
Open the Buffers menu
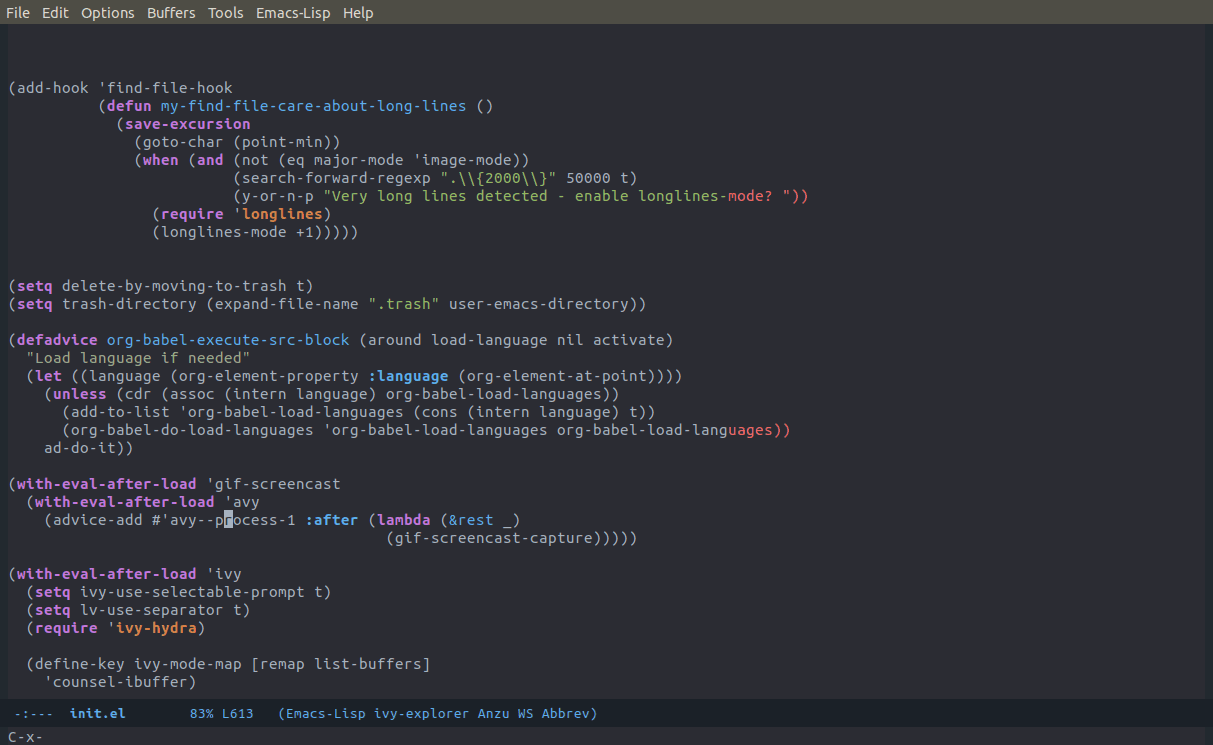(171, 13)
